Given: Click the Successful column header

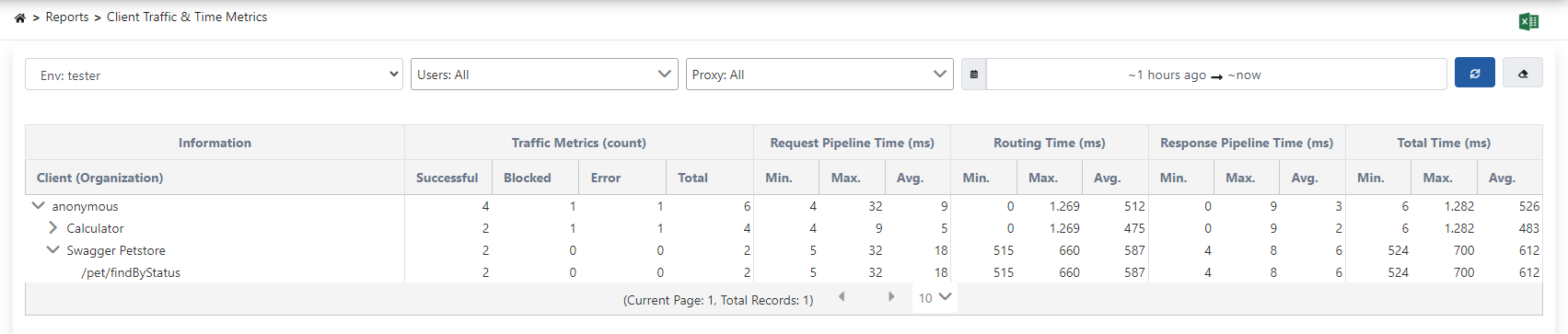Looking at the screenshot, I should coord(447,178).
